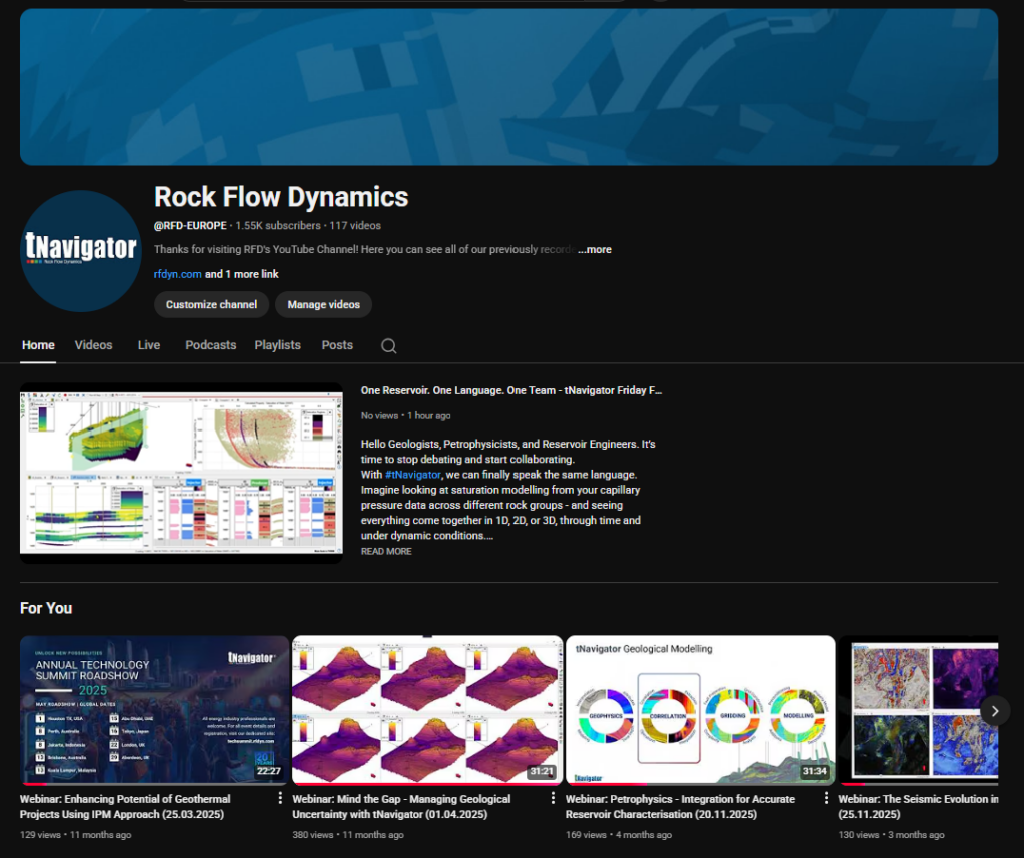Select the Playlists tab
Image resolution: width=1024 pixels, height=858 pixels.
click(277, 345)
